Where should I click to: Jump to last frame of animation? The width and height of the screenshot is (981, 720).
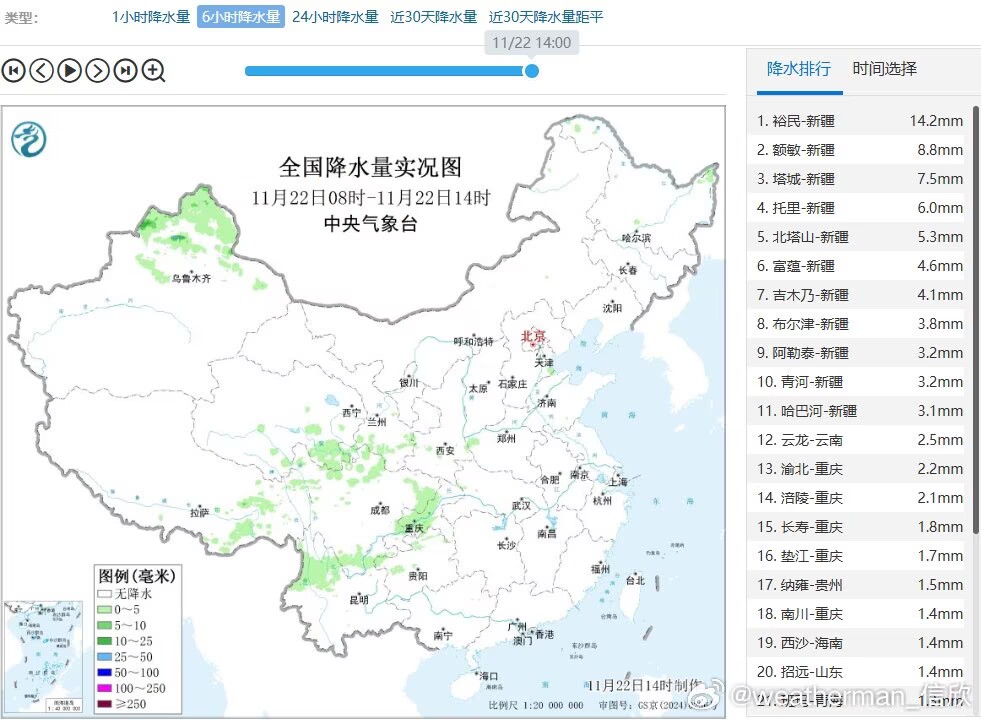[x=125, y=70]
